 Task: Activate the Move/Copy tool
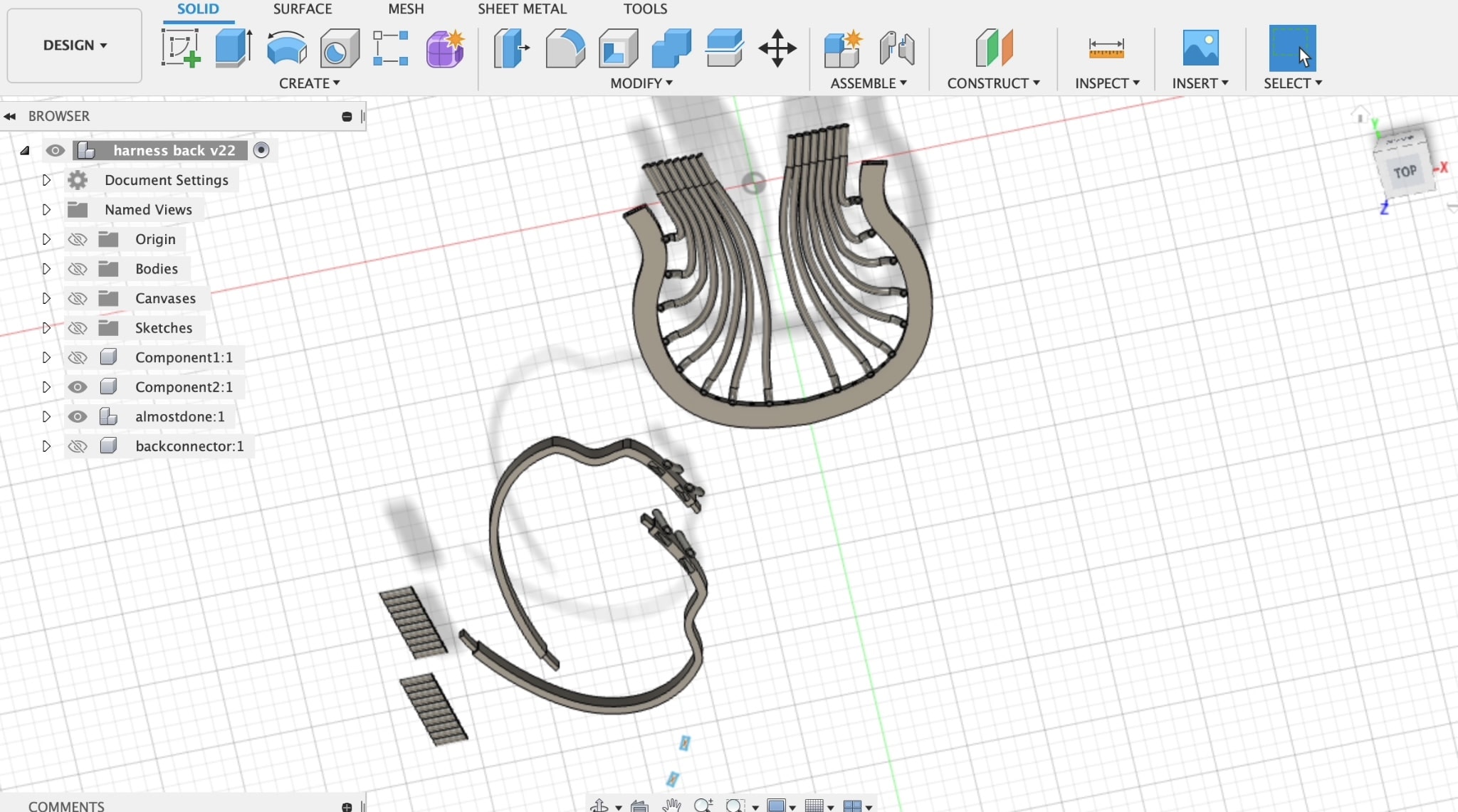(x=777, y=48)
